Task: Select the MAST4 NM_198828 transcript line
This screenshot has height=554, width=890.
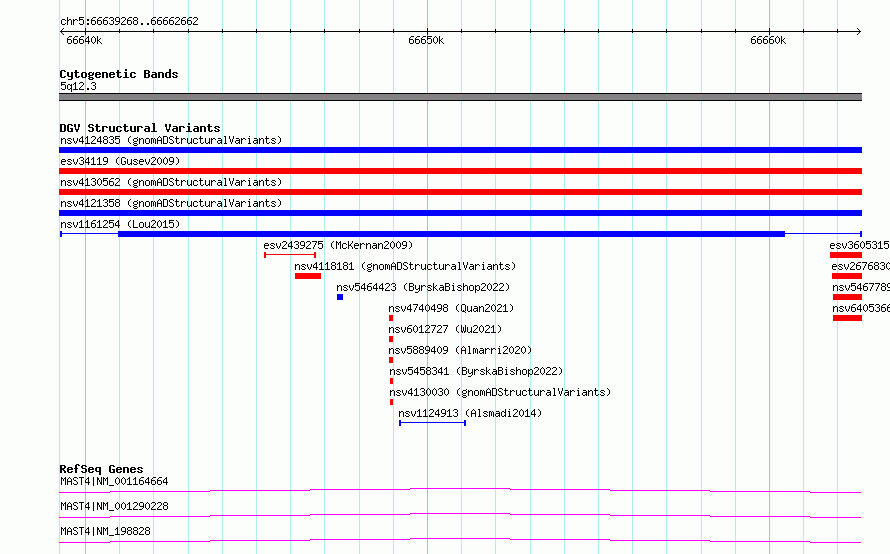Action: coord(460,540)
